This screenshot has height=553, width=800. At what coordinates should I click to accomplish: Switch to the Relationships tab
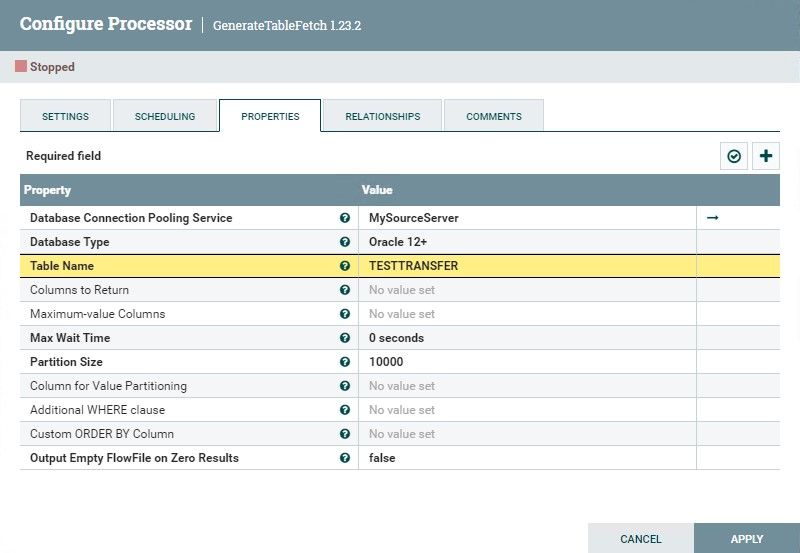[x=382, y=116]
